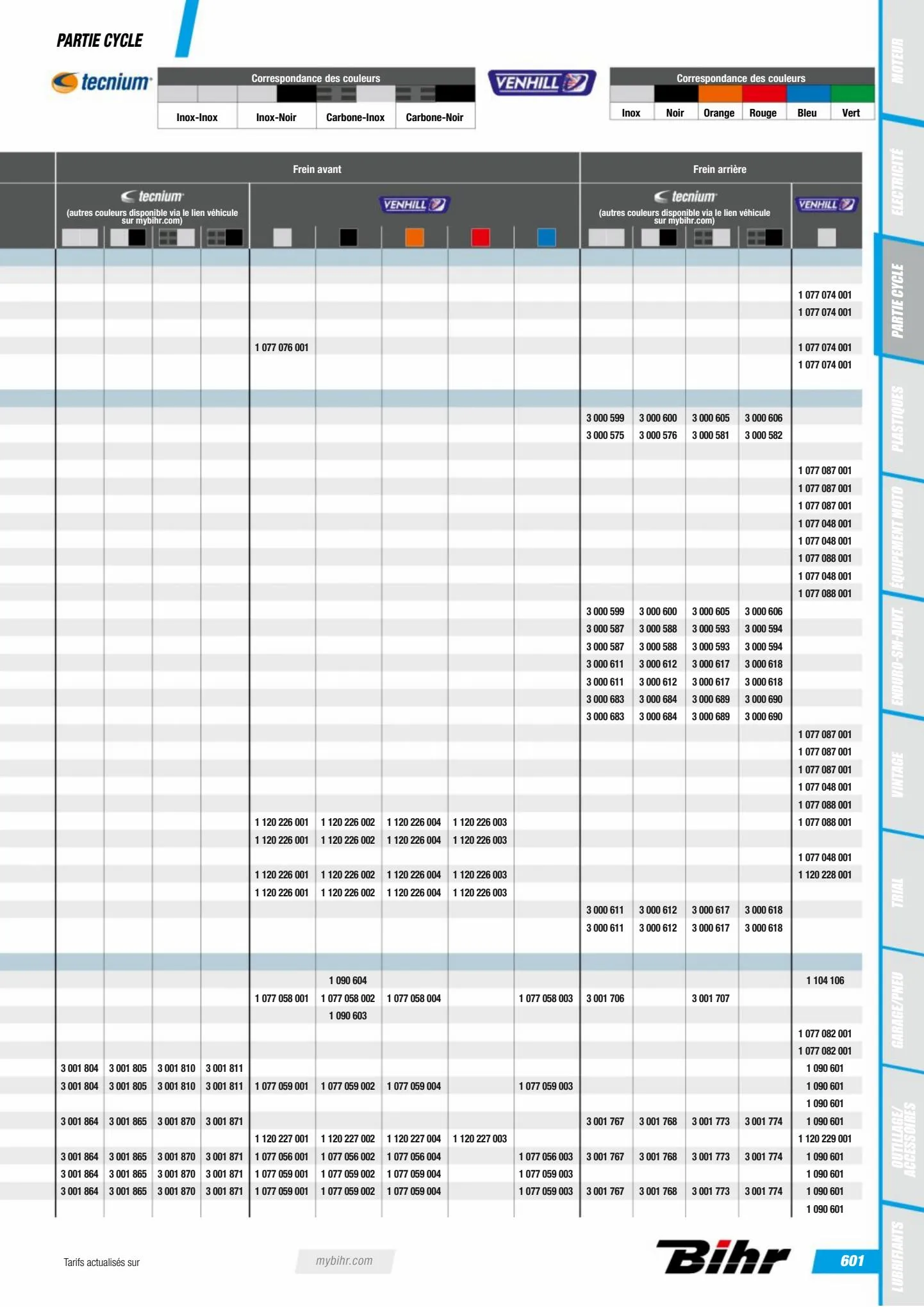This screenshot has height=1307, width=924.
Task: Click the Carbone-Noir label in Tecnium legend
Action: [434, 117]
